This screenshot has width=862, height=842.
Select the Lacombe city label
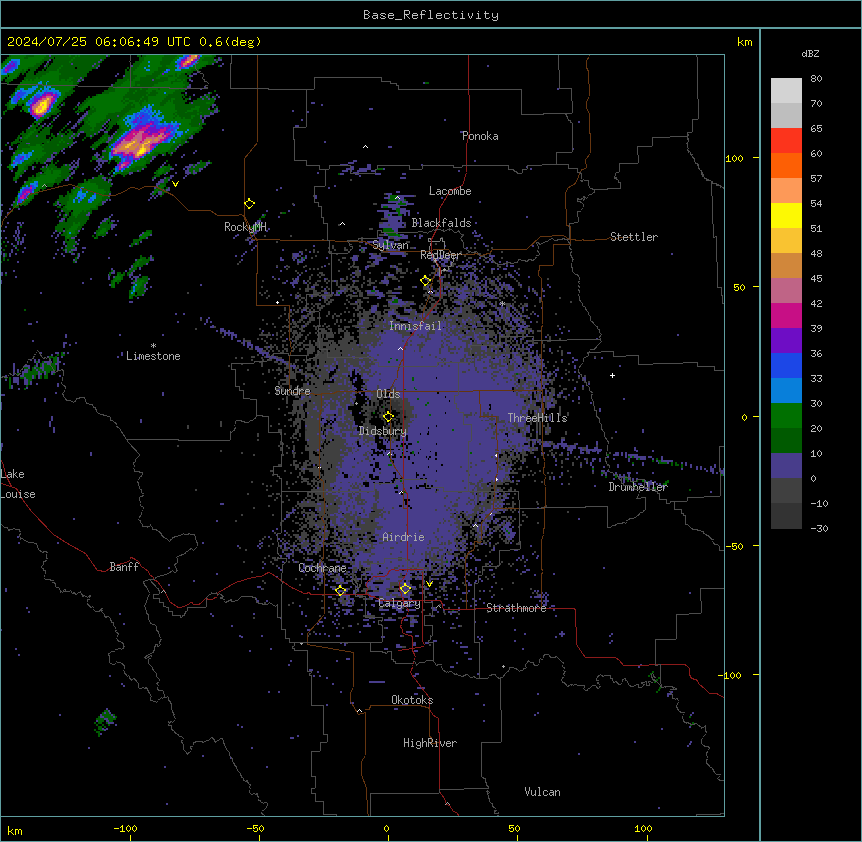click(450, 191)
